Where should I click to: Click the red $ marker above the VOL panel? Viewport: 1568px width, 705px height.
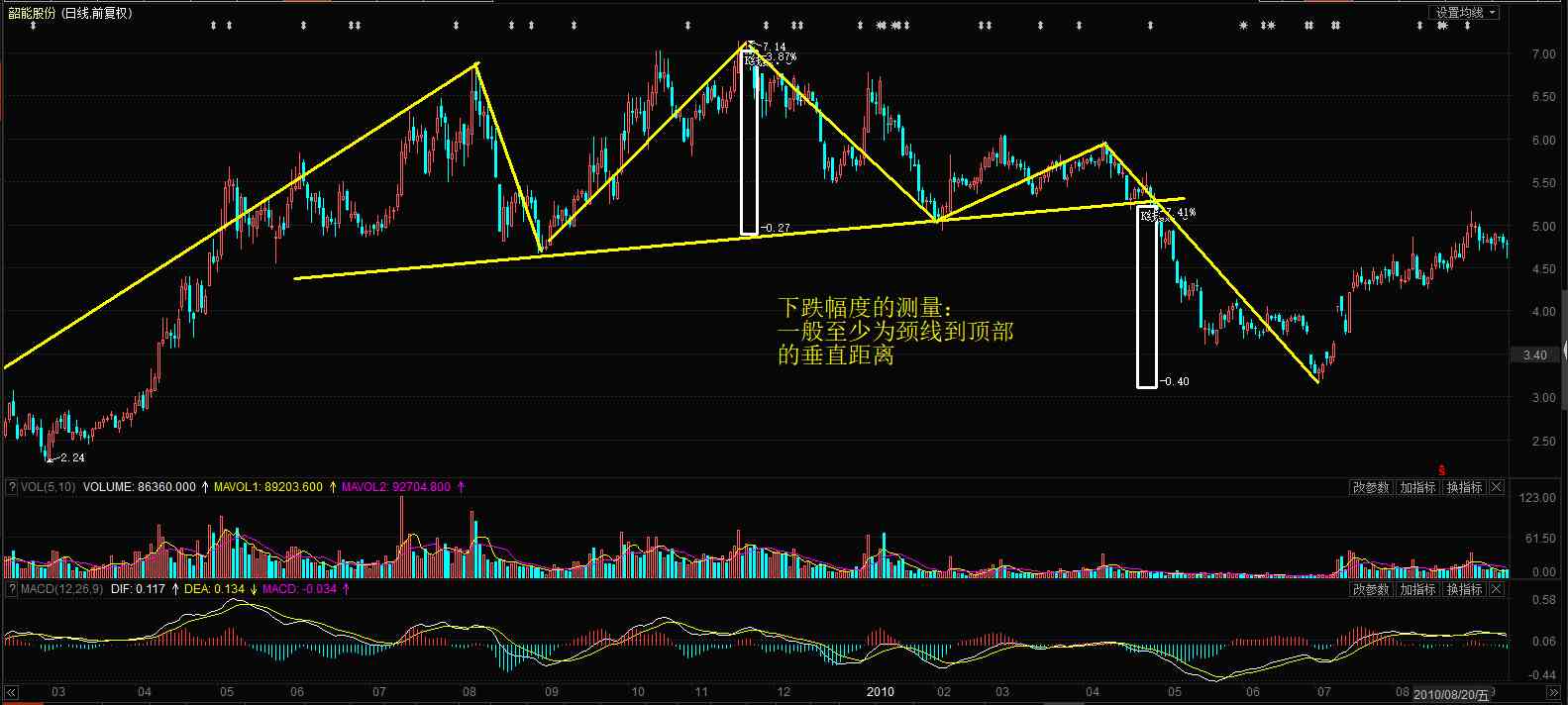[x=1442, y=469]
